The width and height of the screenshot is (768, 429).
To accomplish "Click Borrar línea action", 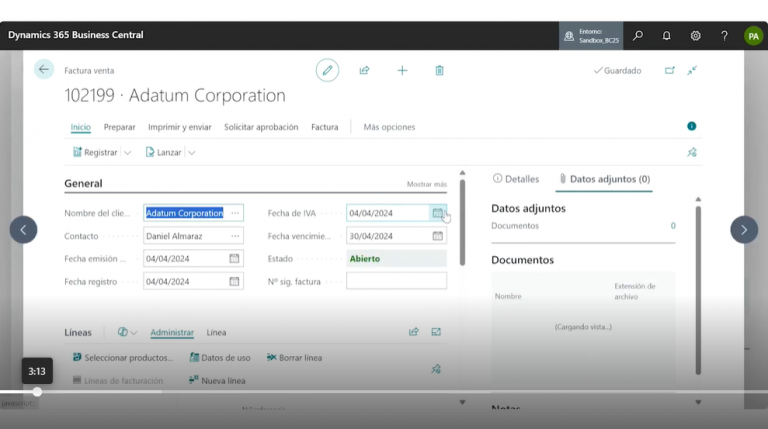I will (x=294, y=358).
